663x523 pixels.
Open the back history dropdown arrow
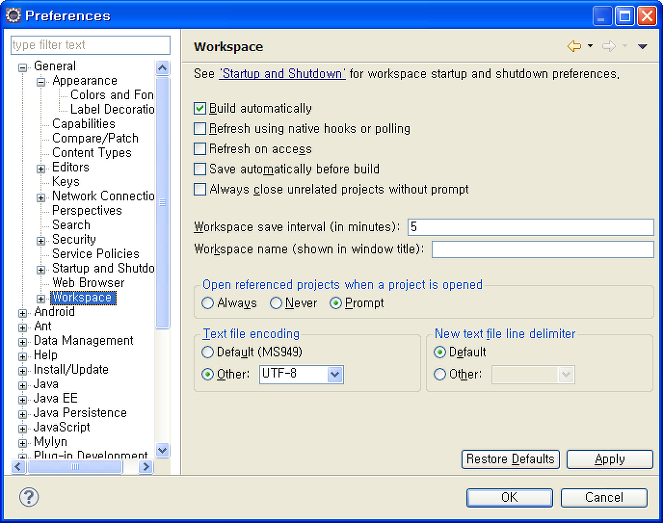click(590, 46)
